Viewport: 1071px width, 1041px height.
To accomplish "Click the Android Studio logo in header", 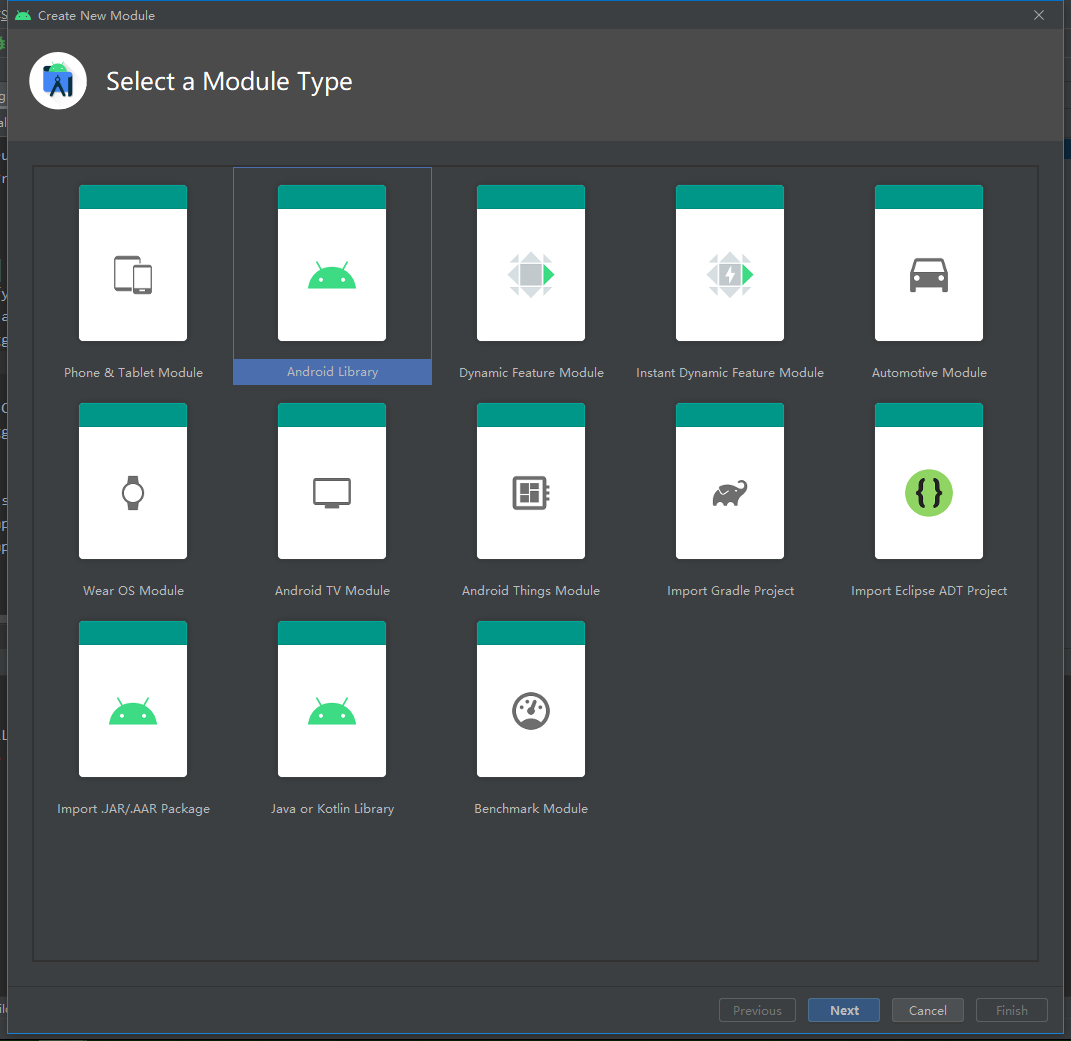I will [x=58, y=81].
